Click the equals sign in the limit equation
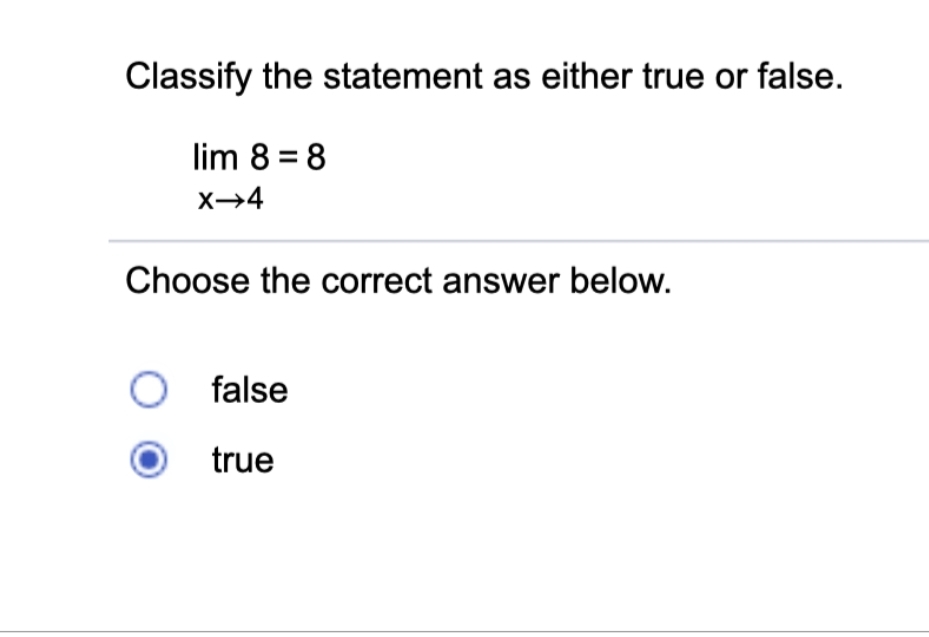The height and width of the screenshot is (637, 929). [x=286, y=157]
